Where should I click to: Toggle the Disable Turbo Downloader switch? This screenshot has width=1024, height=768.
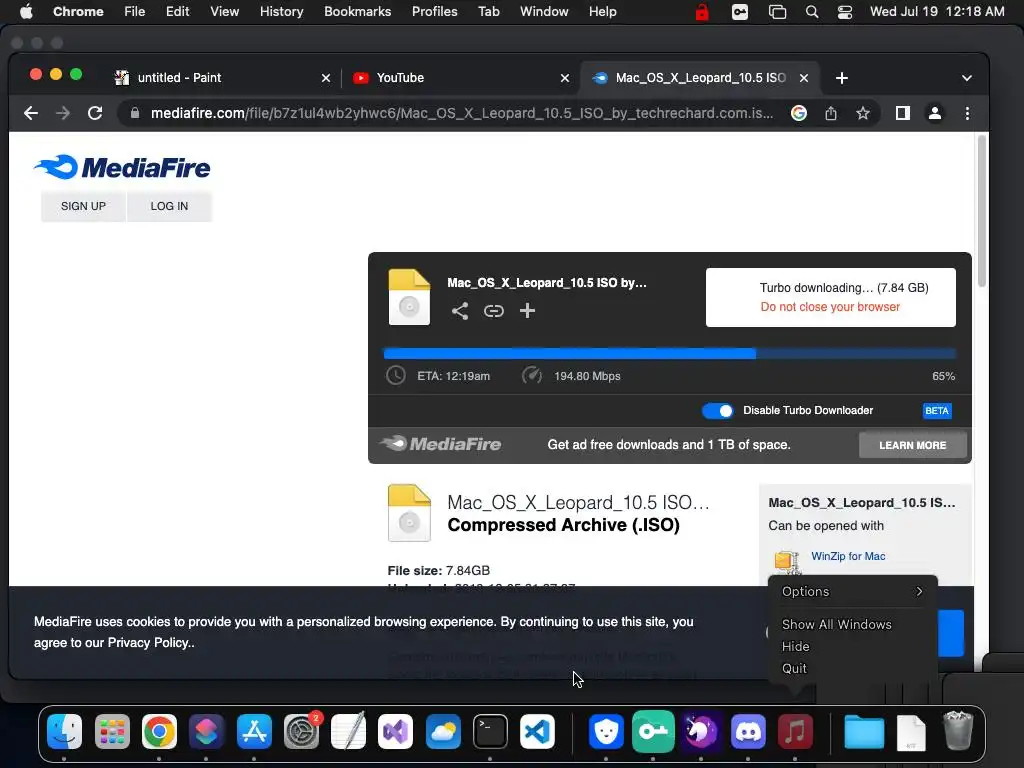(717, 411)
